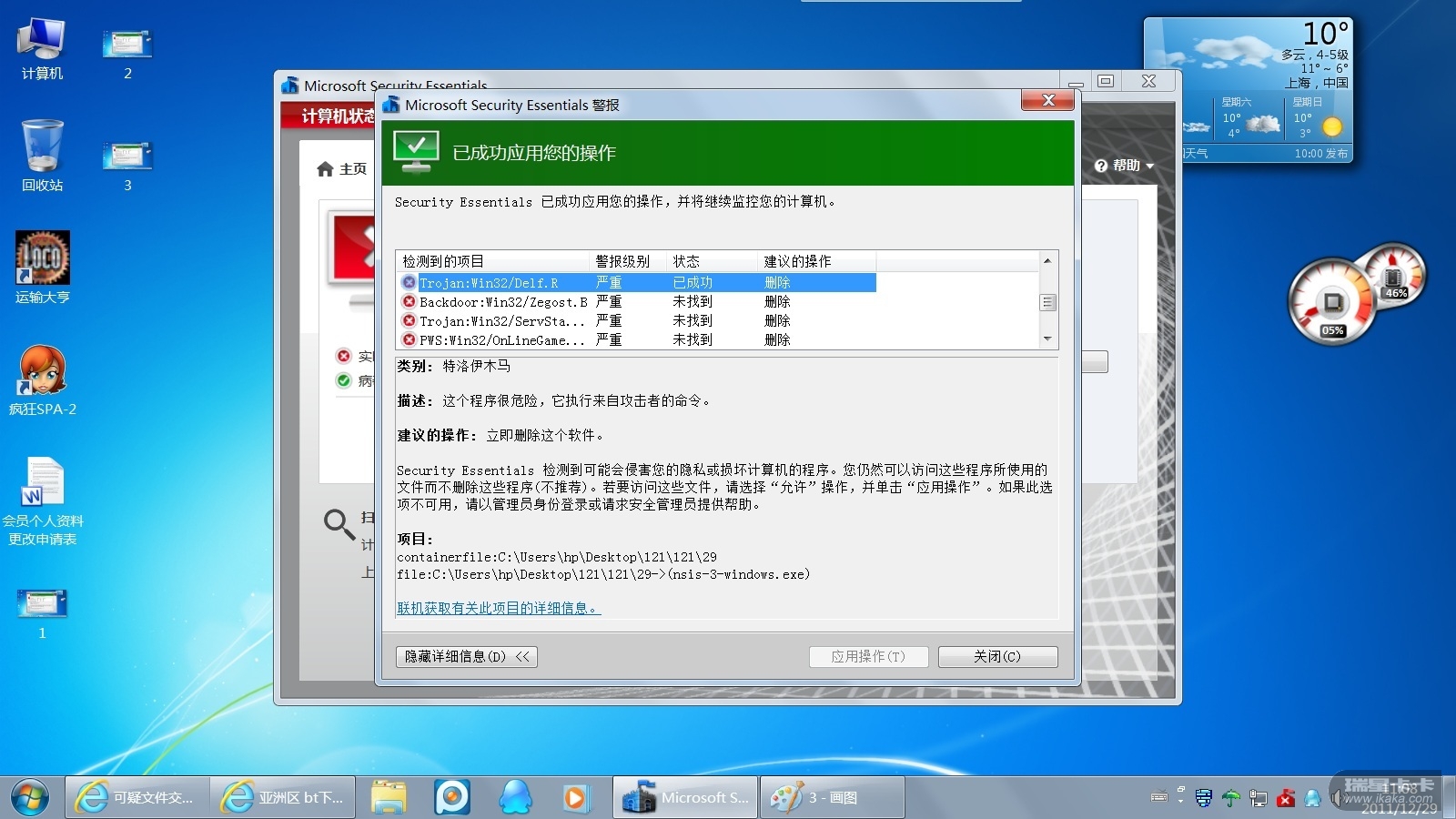Sort by 检测到的项目 column header
Screen dimensions: 1456x819
(492, 261)
